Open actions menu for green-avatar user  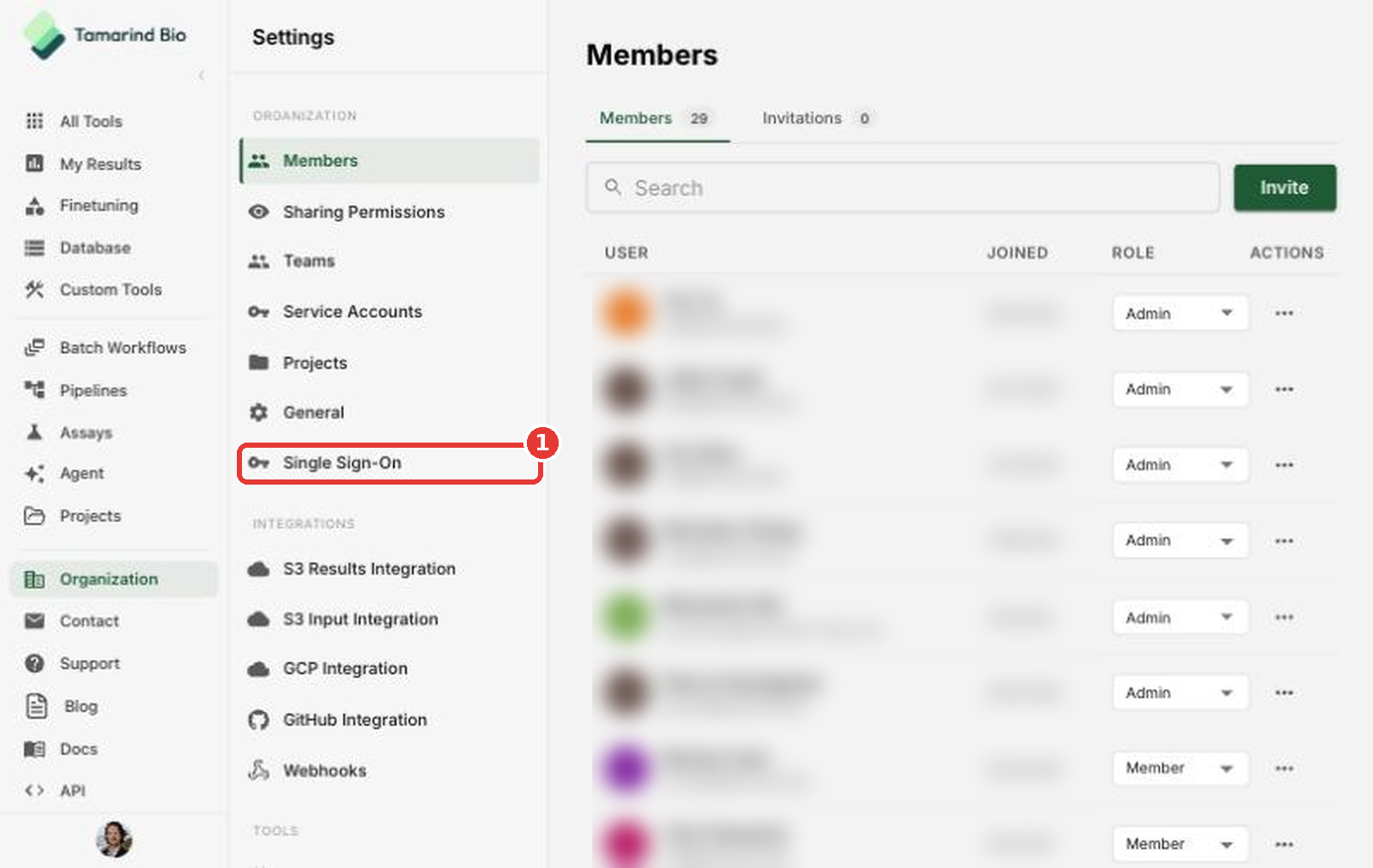[1284, 618]
